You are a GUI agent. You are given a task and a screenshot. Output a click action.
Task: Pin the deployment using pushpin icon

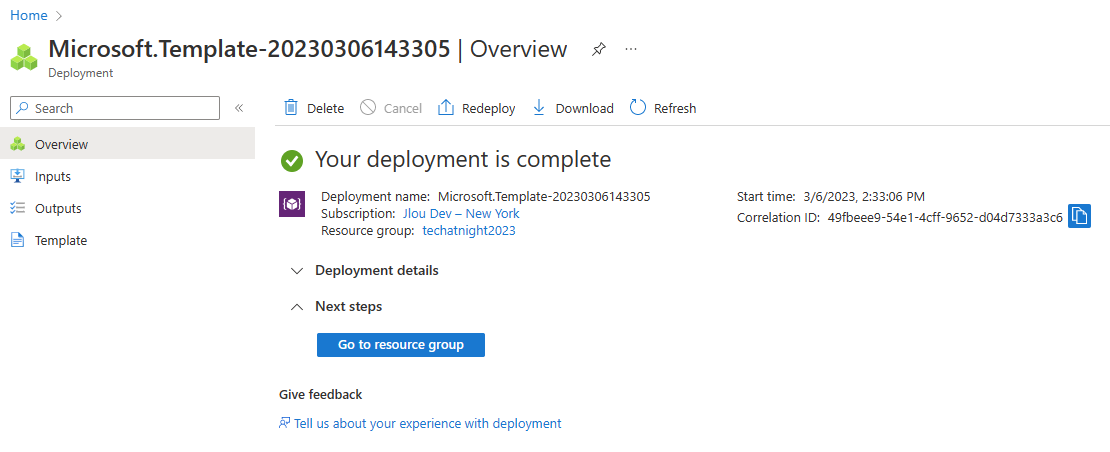(599, 50)
